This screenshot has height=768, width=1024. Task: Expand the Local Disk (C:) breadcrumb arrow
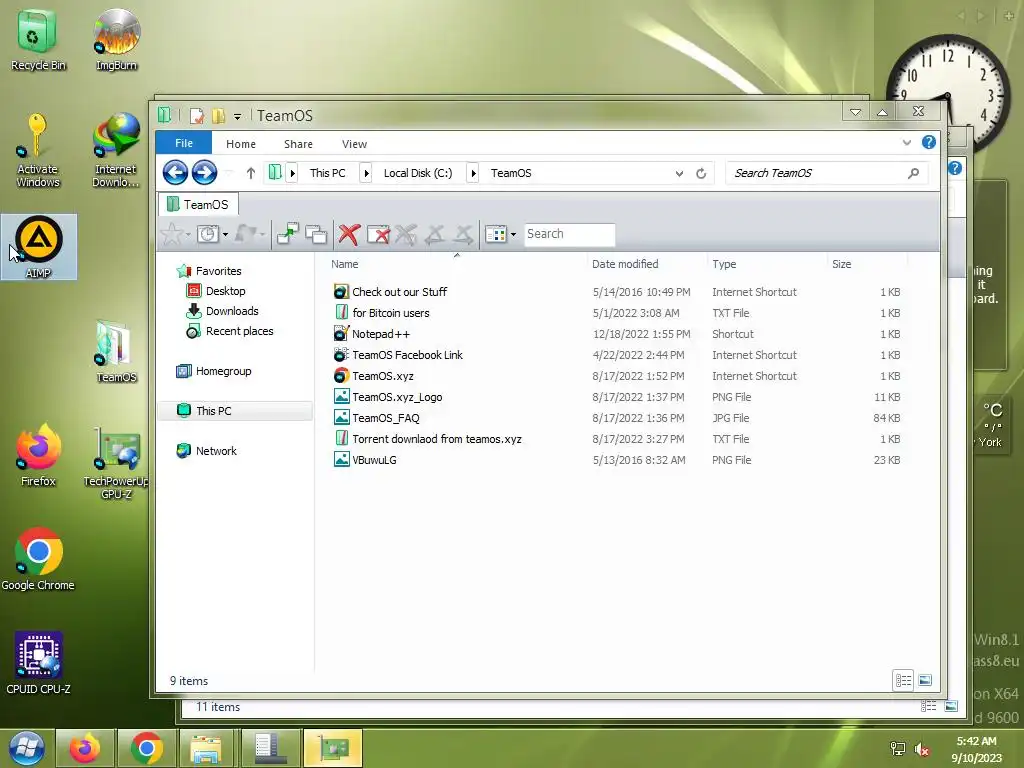(473, 173)
